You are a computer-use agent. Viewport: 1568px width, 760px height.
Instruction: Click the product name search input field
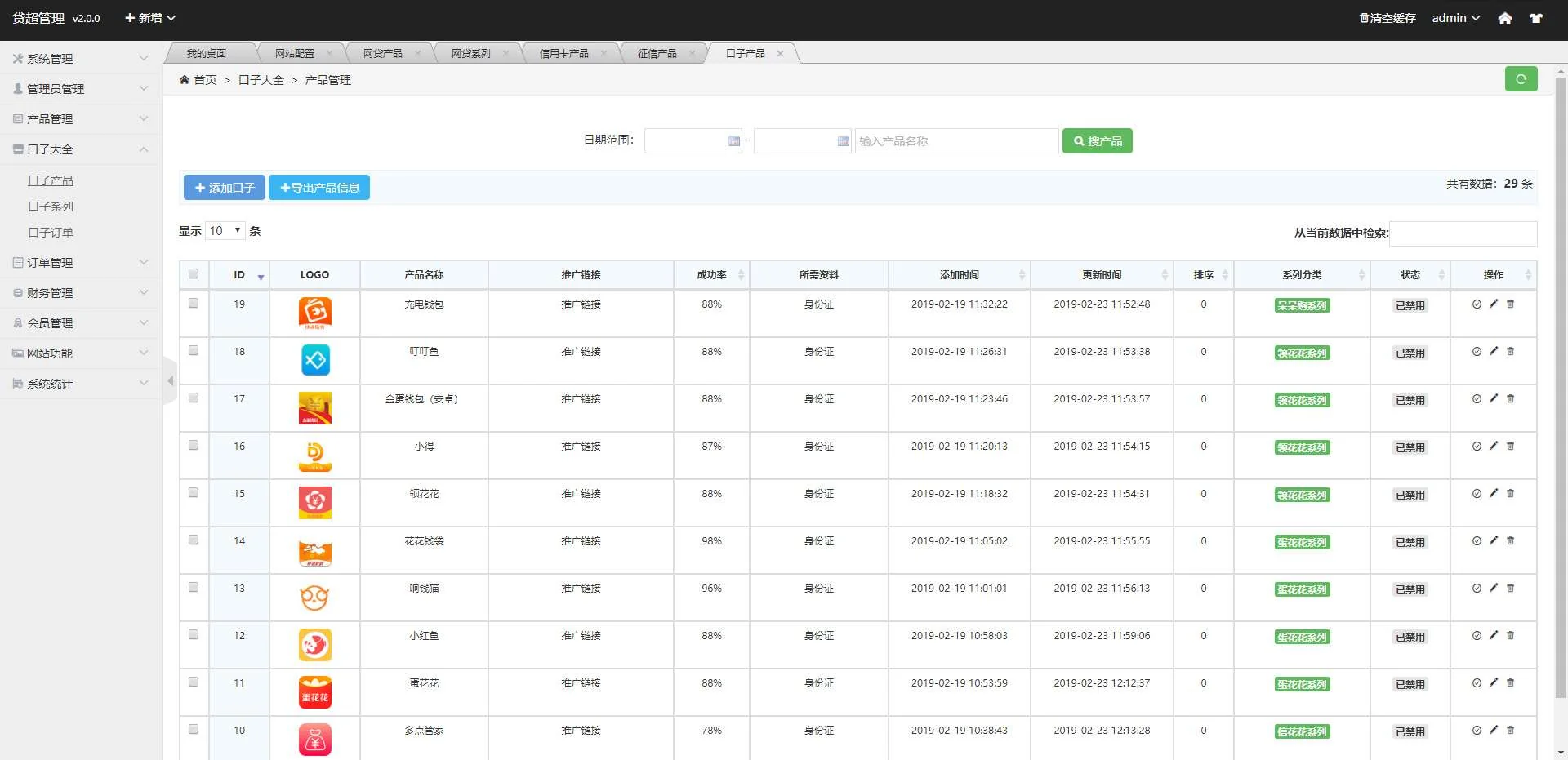pos(955,141)
